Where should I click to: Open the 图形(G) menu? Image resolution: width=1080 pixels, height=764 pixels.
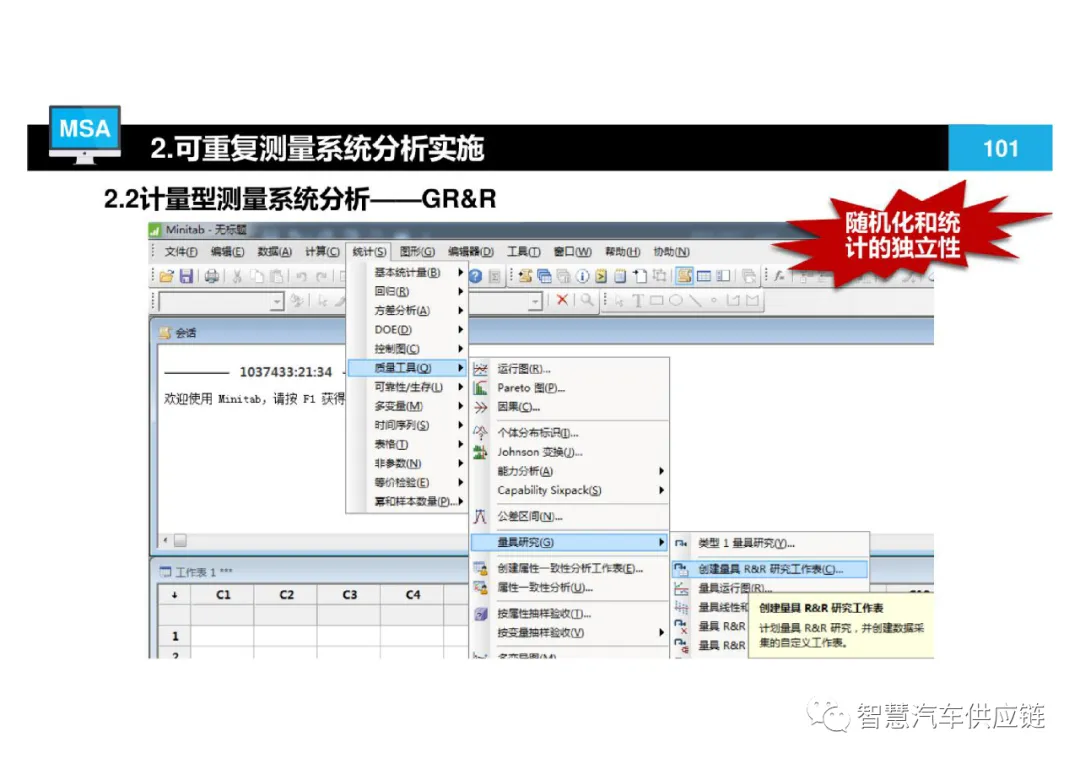[417, 252]
